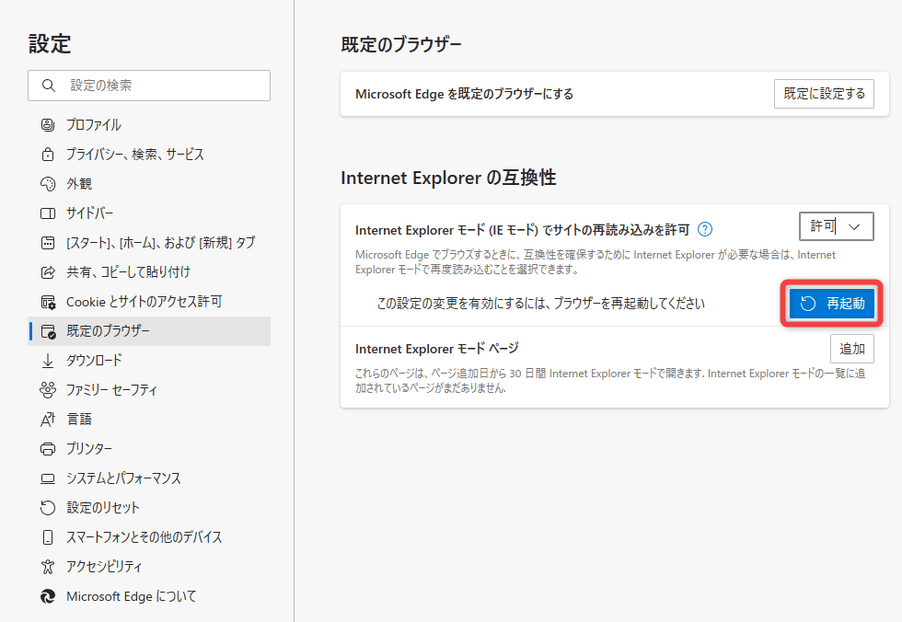Go to ダウンロード settings

[149, 361]
